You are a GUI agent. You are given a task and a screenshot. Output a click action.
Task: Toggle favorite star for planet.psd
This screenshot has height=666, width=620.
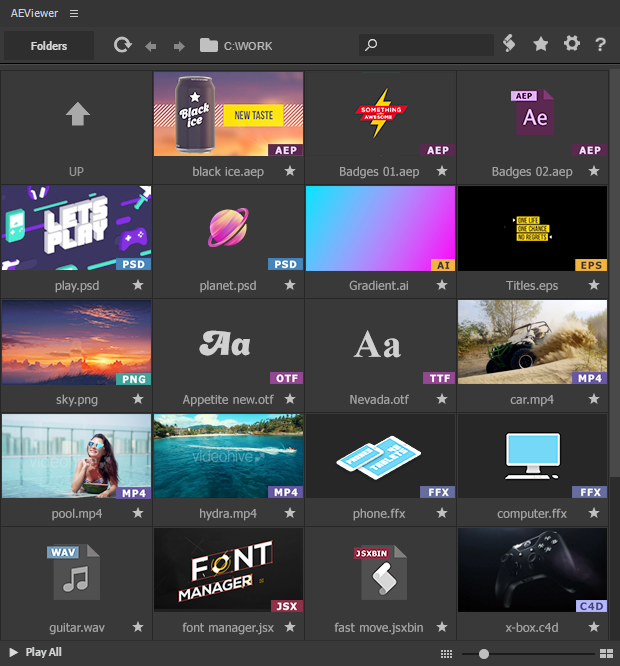click(x=290, y=285)
